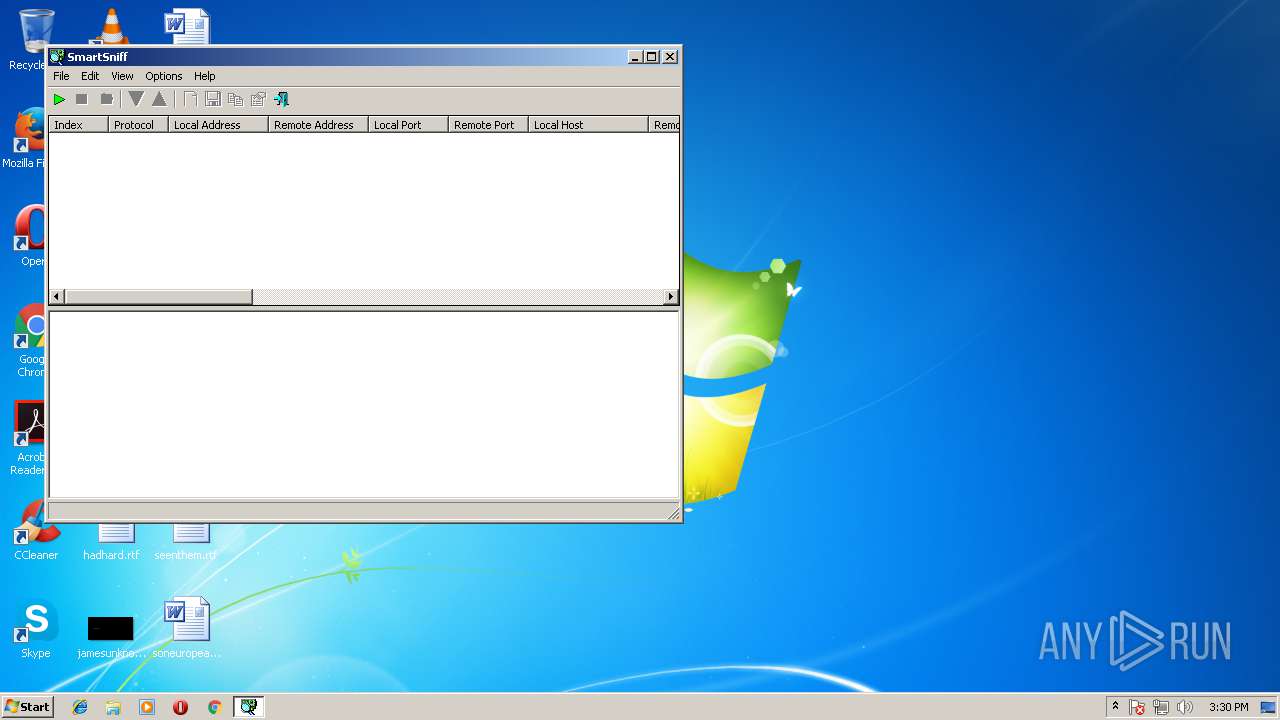Open Windows Explorer folder in taskbar
Screen dimensions: 1280x720
[x=113, y=707]
